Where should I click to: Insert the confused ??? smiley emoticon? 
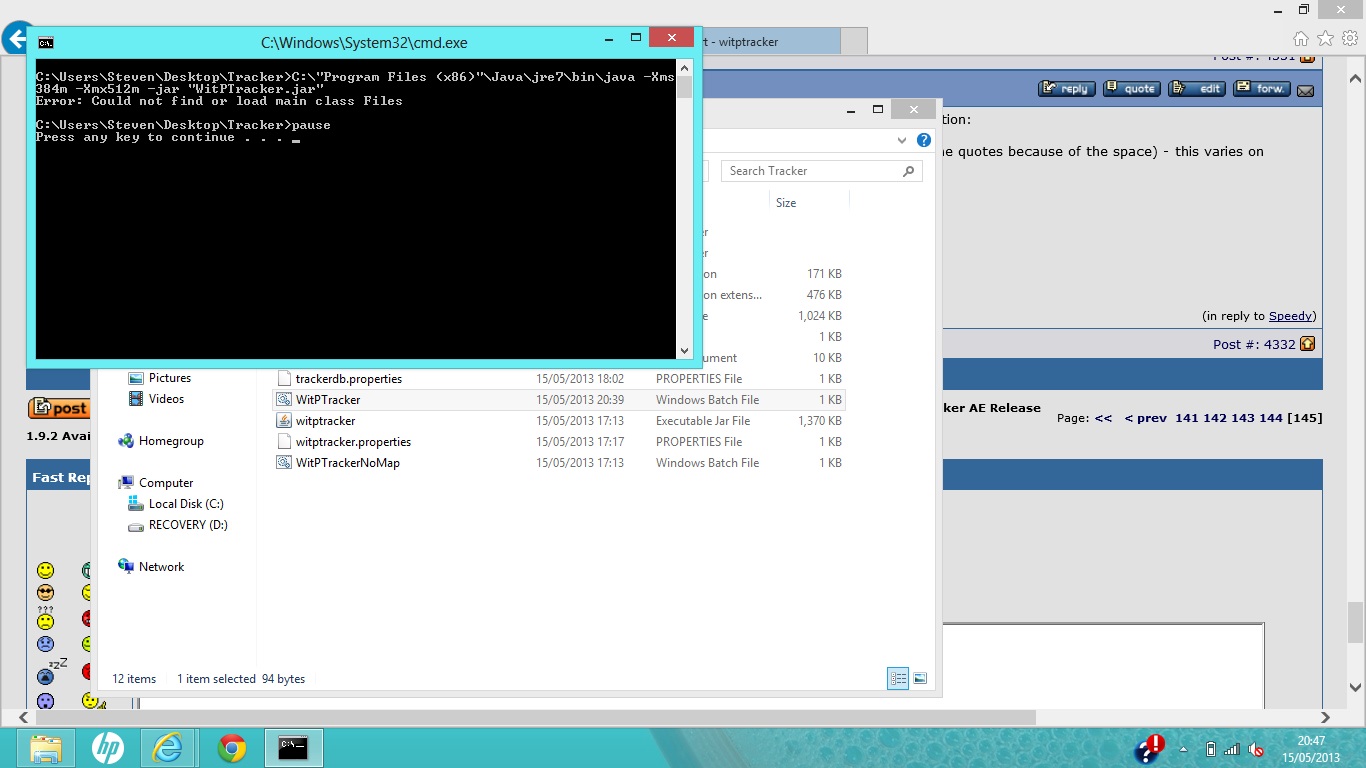coord(45,618)
